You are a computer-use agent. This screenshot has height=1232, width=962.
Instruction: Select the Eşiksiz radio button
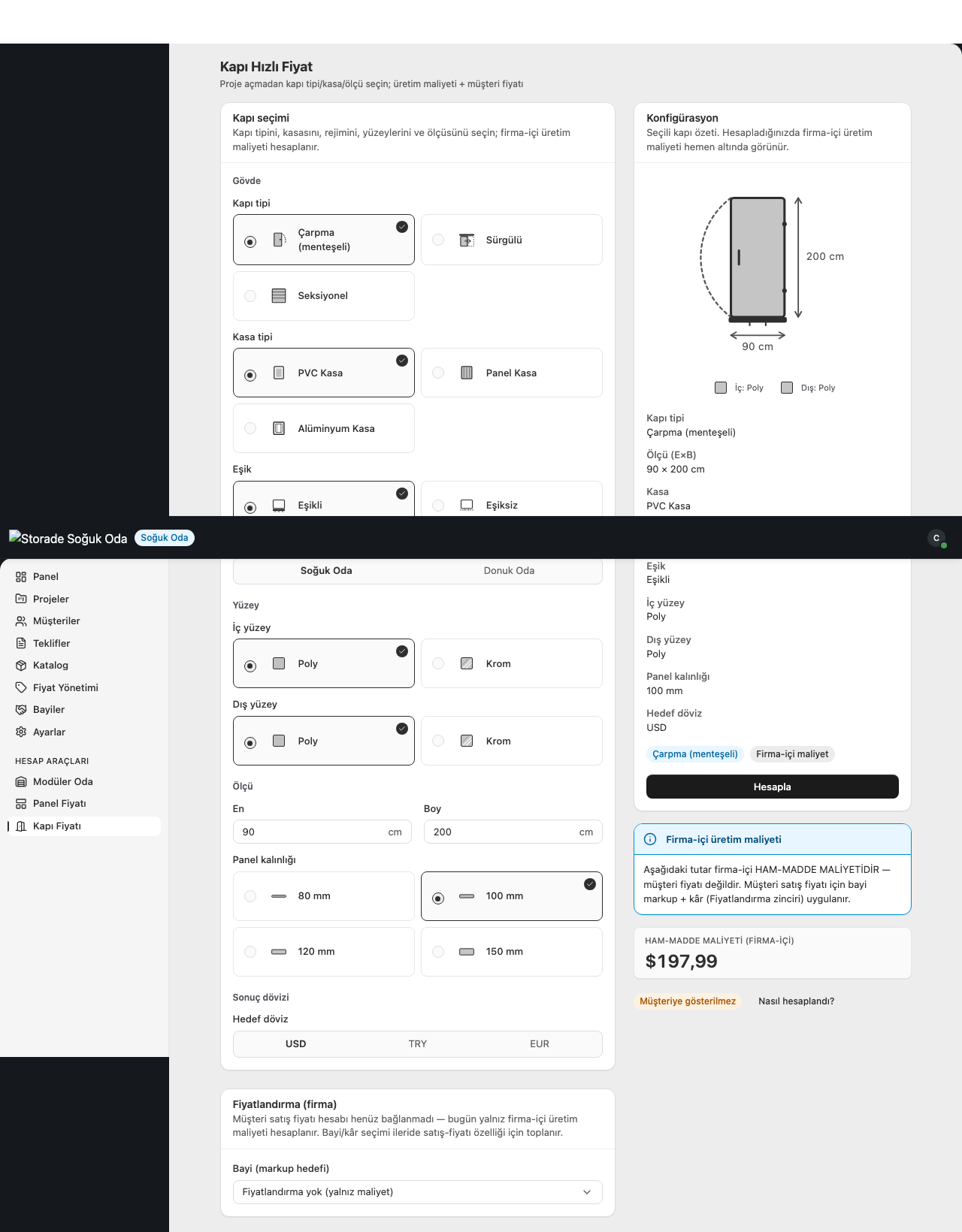[x=438, y=506]
